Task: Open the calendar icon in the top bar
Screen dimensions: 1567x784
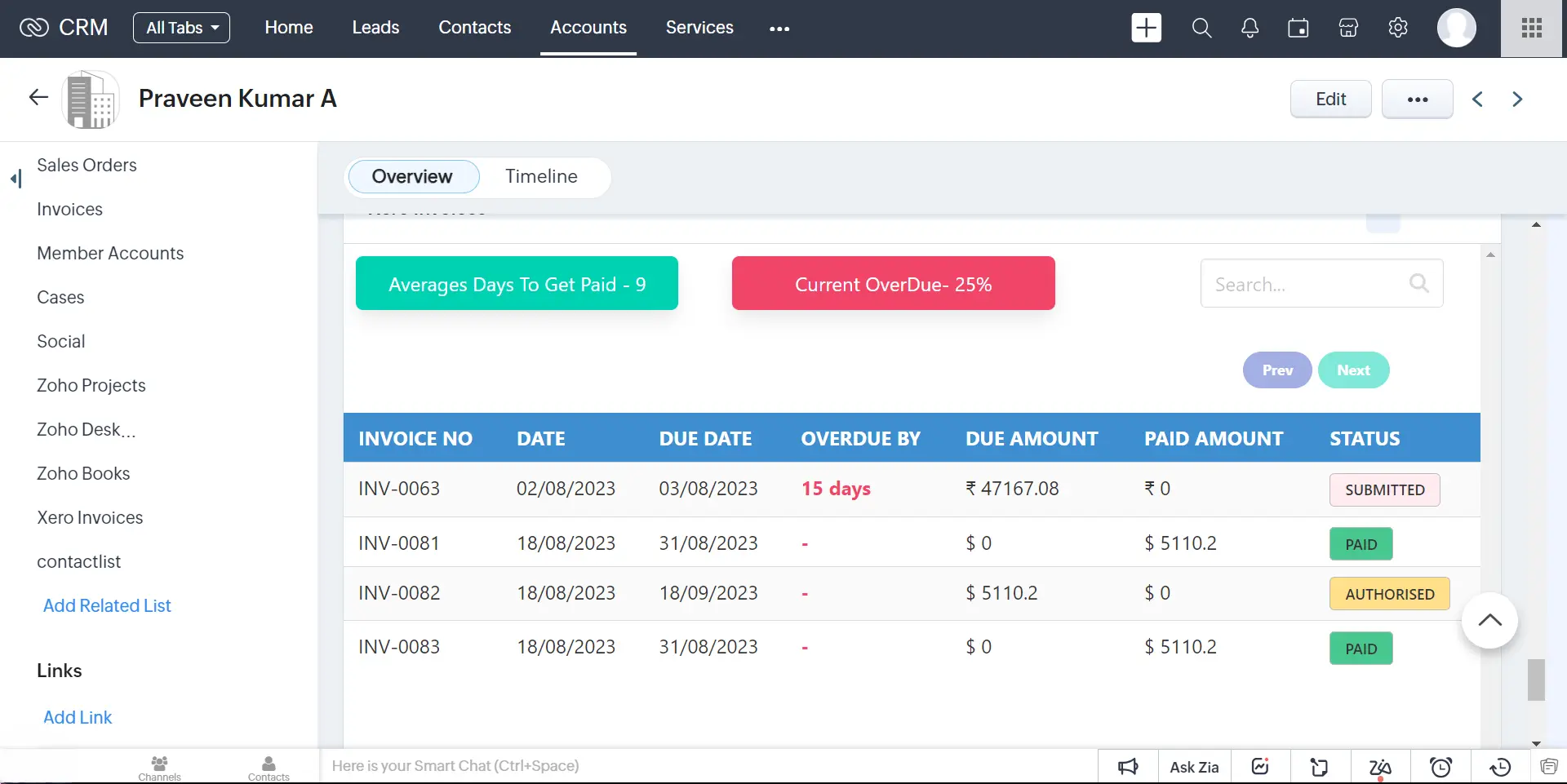Action: [1297, 27]
